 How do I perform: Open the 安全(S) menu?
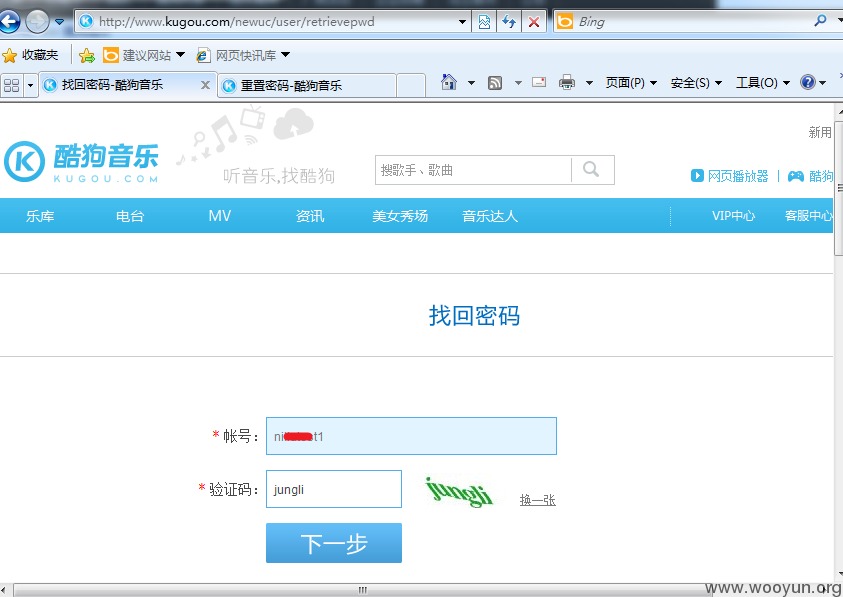[696, 83]
